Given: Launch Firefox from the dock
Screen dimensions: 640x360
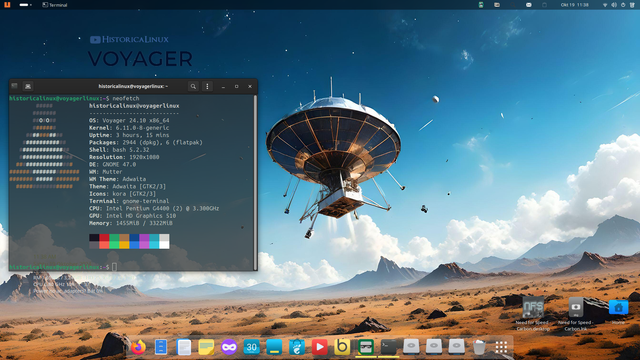Looking at the screenshot, I should click(x=138, y=347).
